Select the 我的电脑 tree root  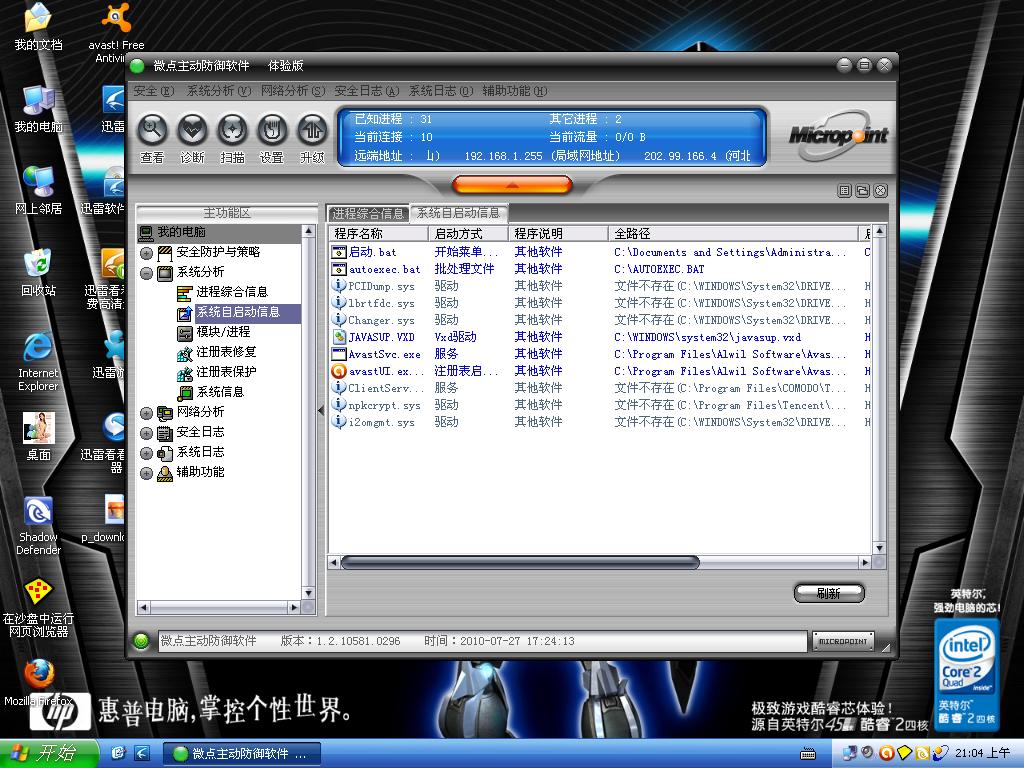pos(181,232)
